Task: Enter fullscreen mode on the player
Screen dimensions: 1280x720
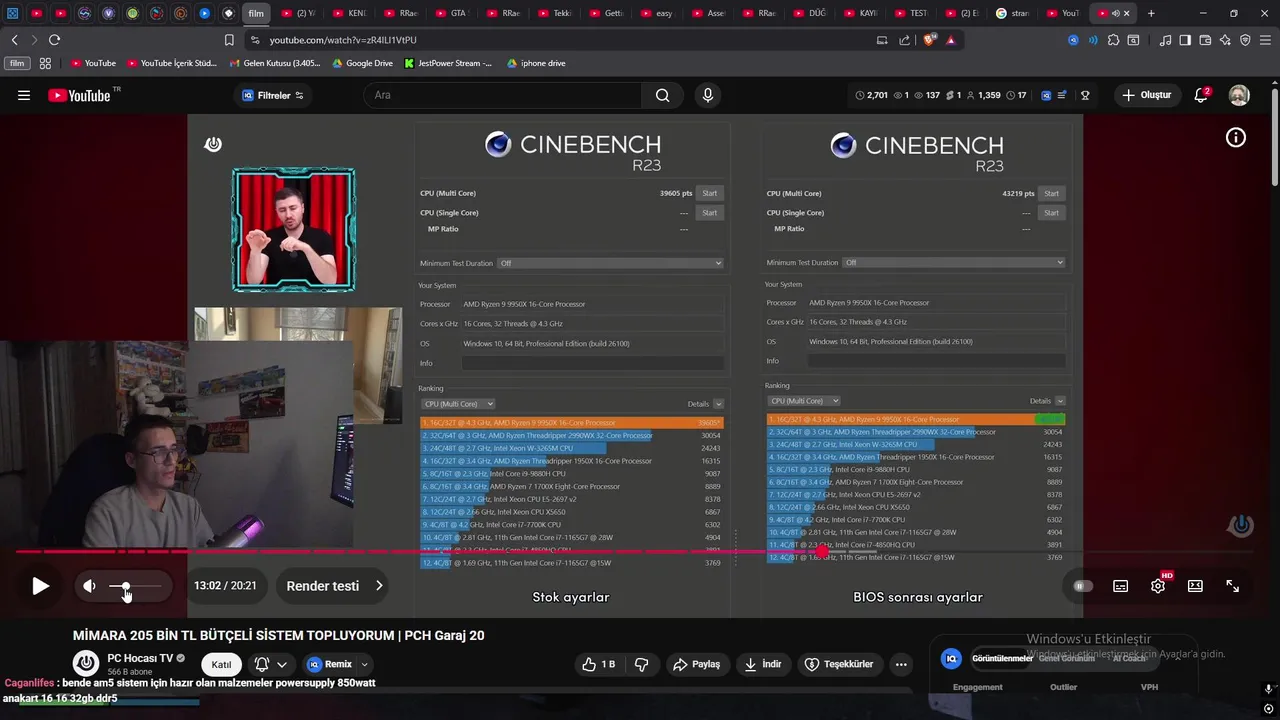Action: [x=1233, y=586]
